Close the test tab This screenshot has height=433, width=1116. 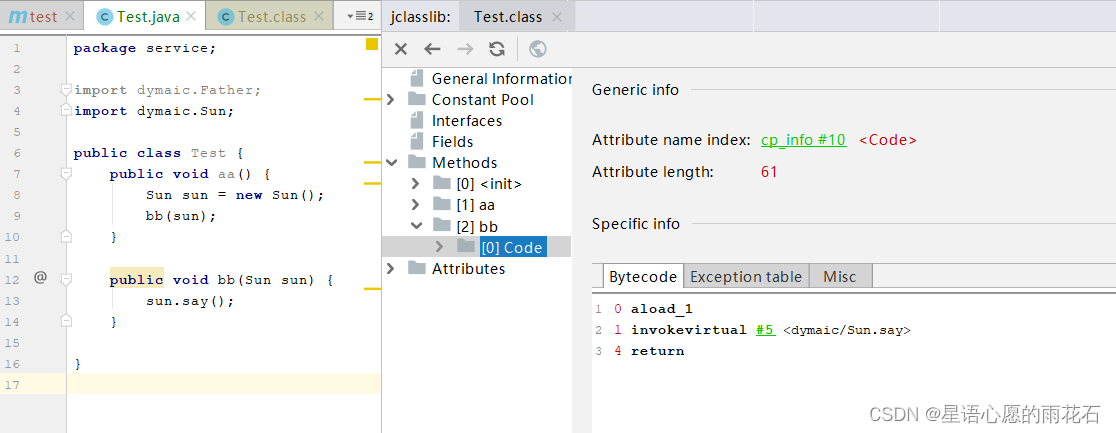pos(69,16)
